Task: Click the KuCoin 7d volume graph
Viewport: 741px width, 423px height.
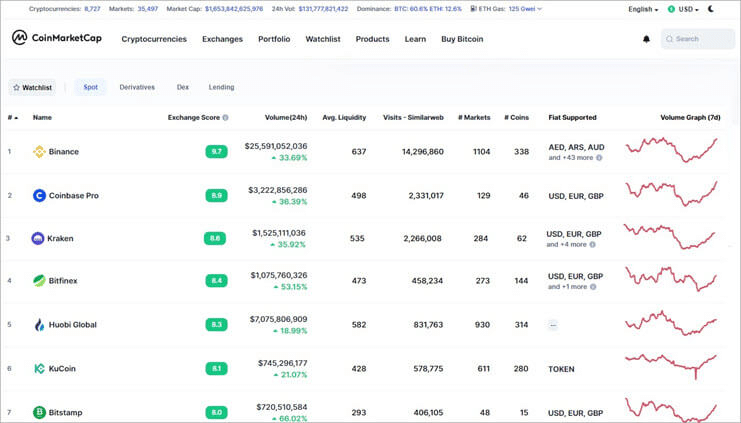Action: [672, 367]
